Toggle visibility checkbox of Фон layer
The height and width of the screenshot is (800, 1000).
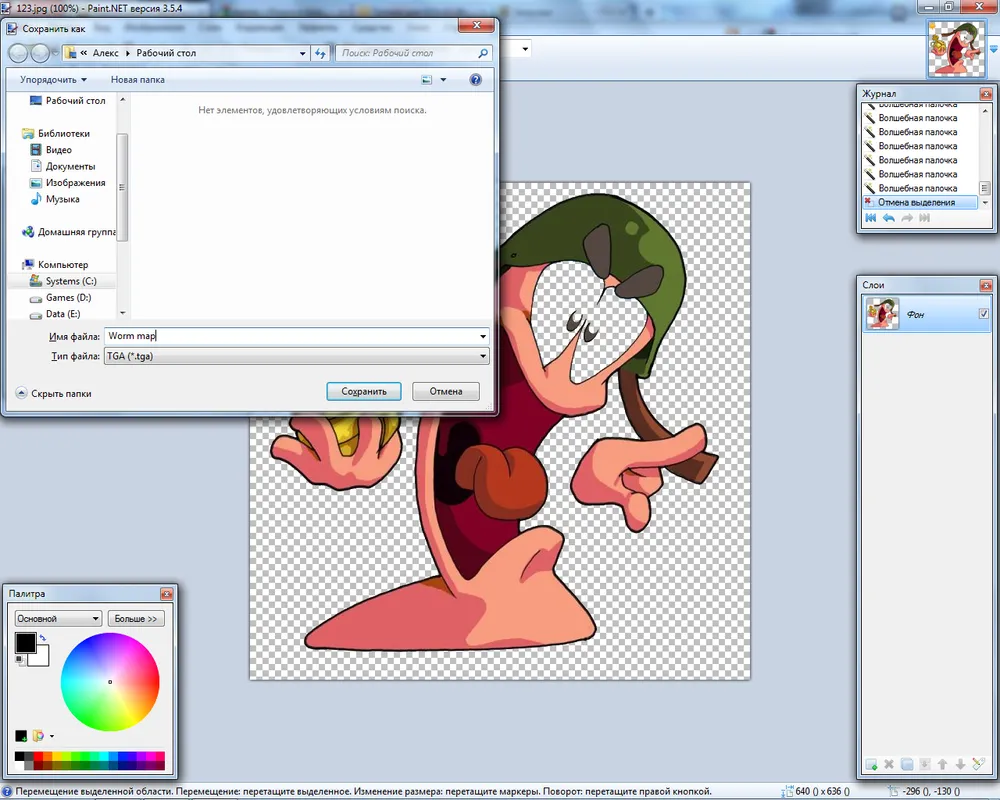(984, 314)
